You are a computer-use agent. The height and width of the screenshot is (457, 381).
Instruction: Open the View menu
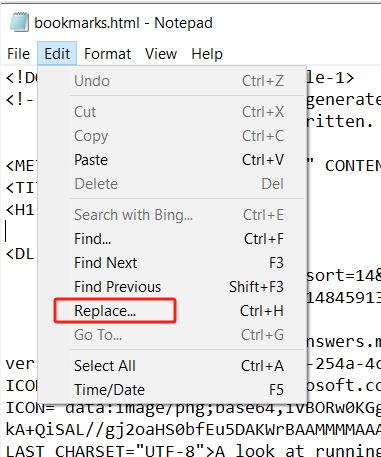click(x=161, y=54)
